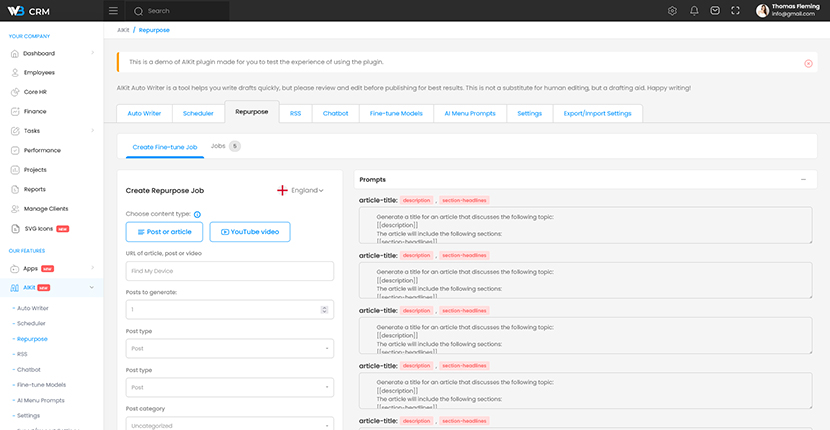
Task: Open settings gear in top bar
Action: [672, 11]
